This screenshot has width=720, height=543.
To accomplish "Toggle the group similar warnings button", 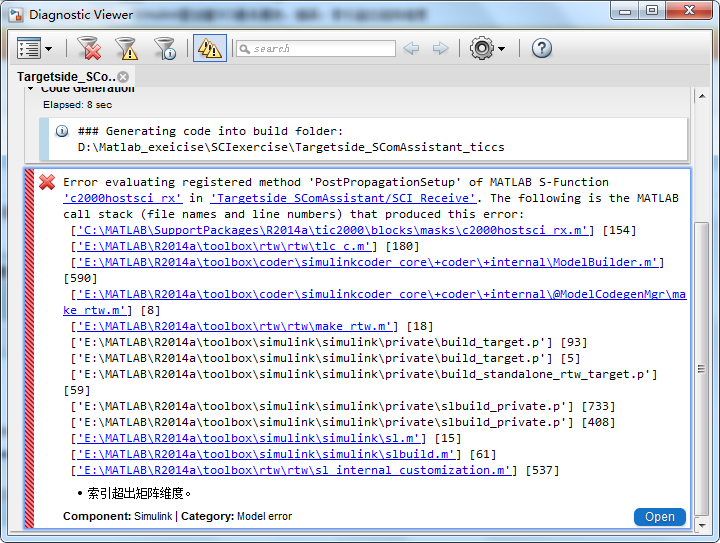I will pos(209,48).
